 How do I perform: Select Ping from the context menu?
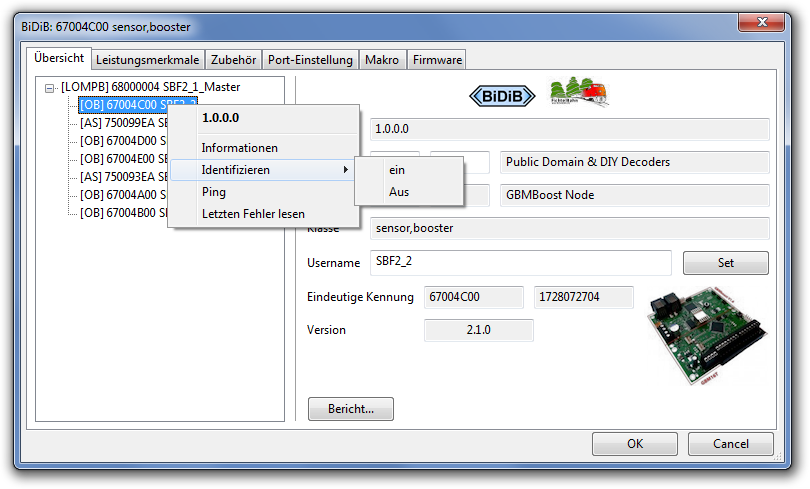[x=214, y=192]
